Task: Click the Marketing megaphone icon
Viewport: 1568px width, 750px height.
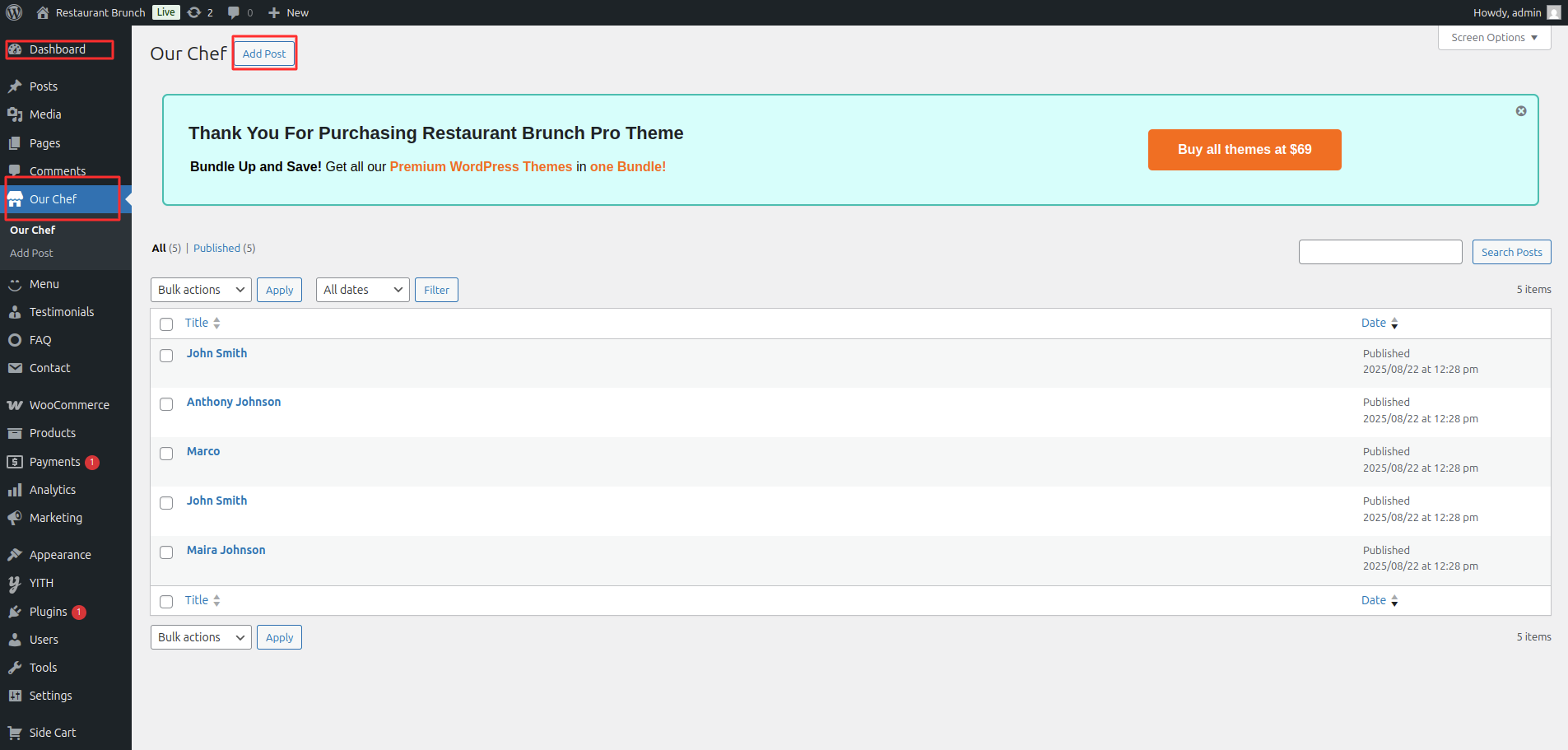Action: click(x=15, y=518)
